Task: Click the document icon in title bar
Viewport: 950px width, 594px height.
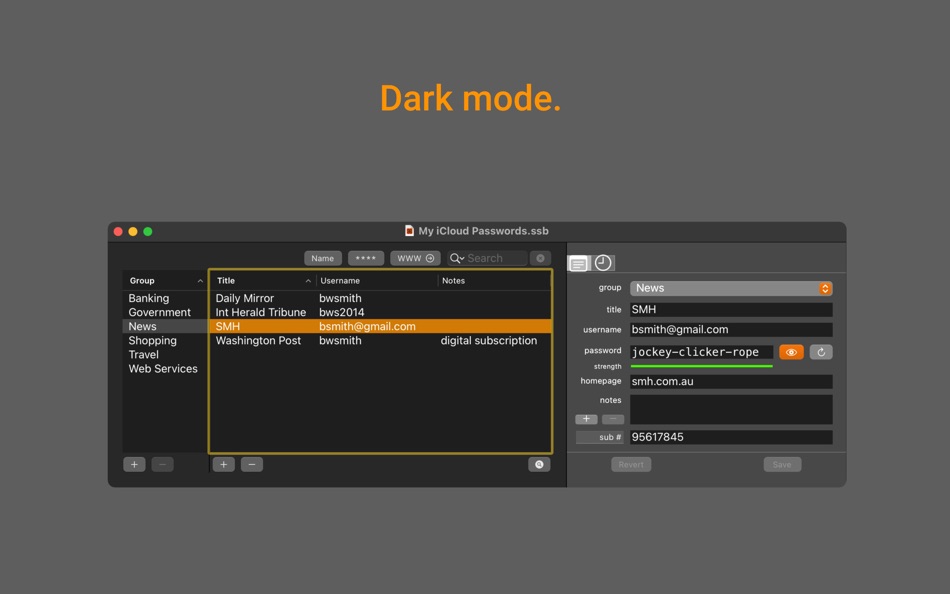Action: 410,231
